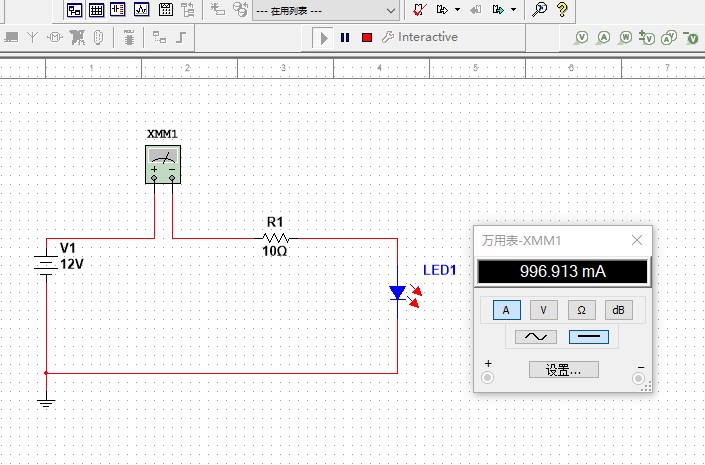Click the LED1 label text

439,270
